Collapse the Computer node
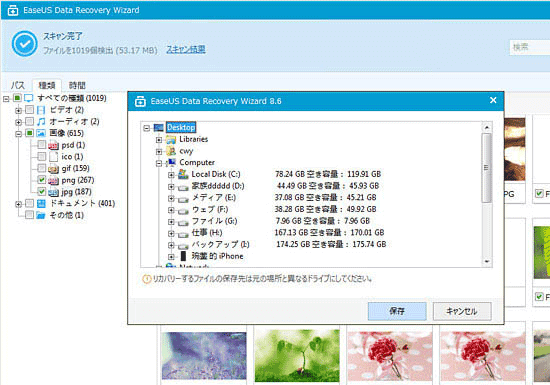Screen dimensions: 550x385 (x=159, y=163)
